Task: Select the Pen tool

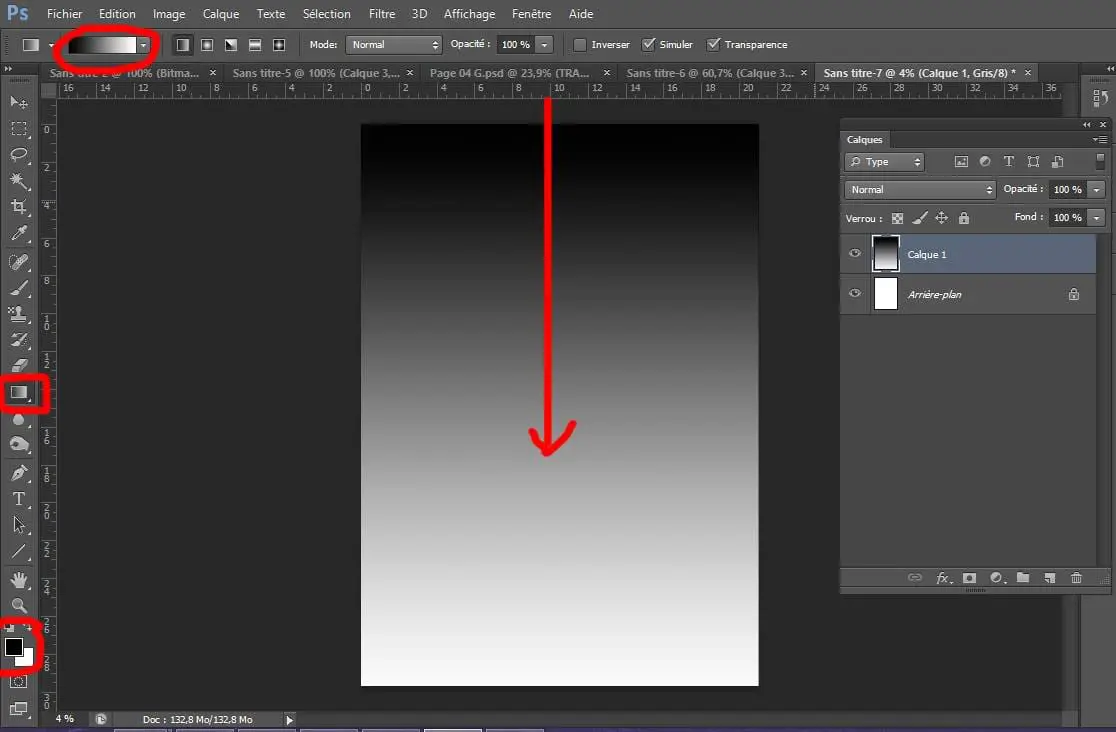Action: click(x=19, y=473)
